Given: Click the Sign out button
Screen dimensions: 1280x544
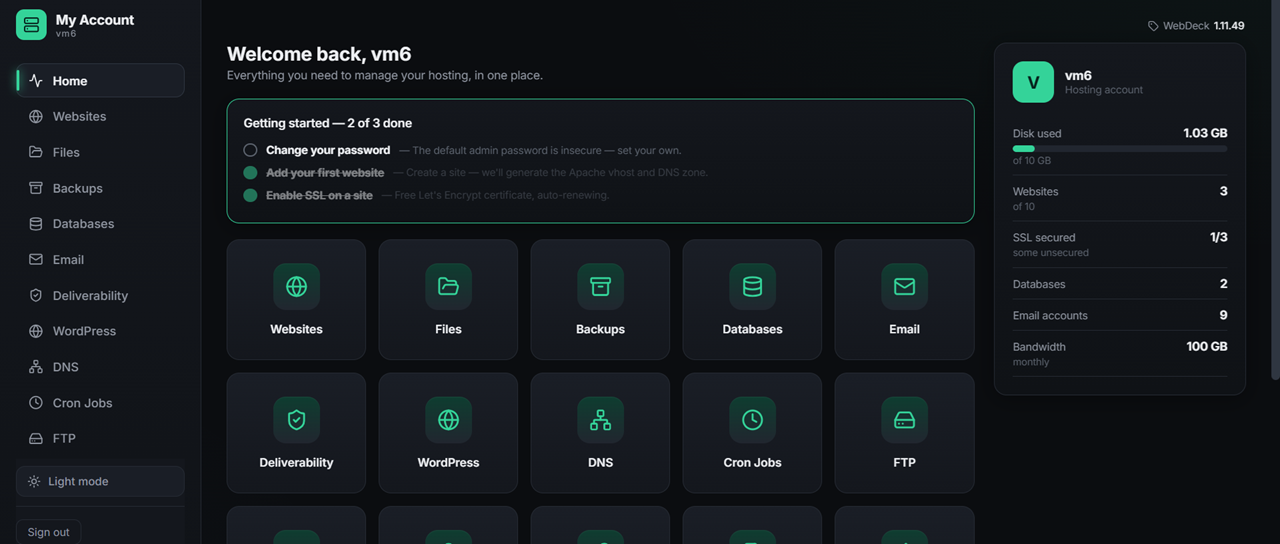Looking at the screenshot, I should pos(49,532).
